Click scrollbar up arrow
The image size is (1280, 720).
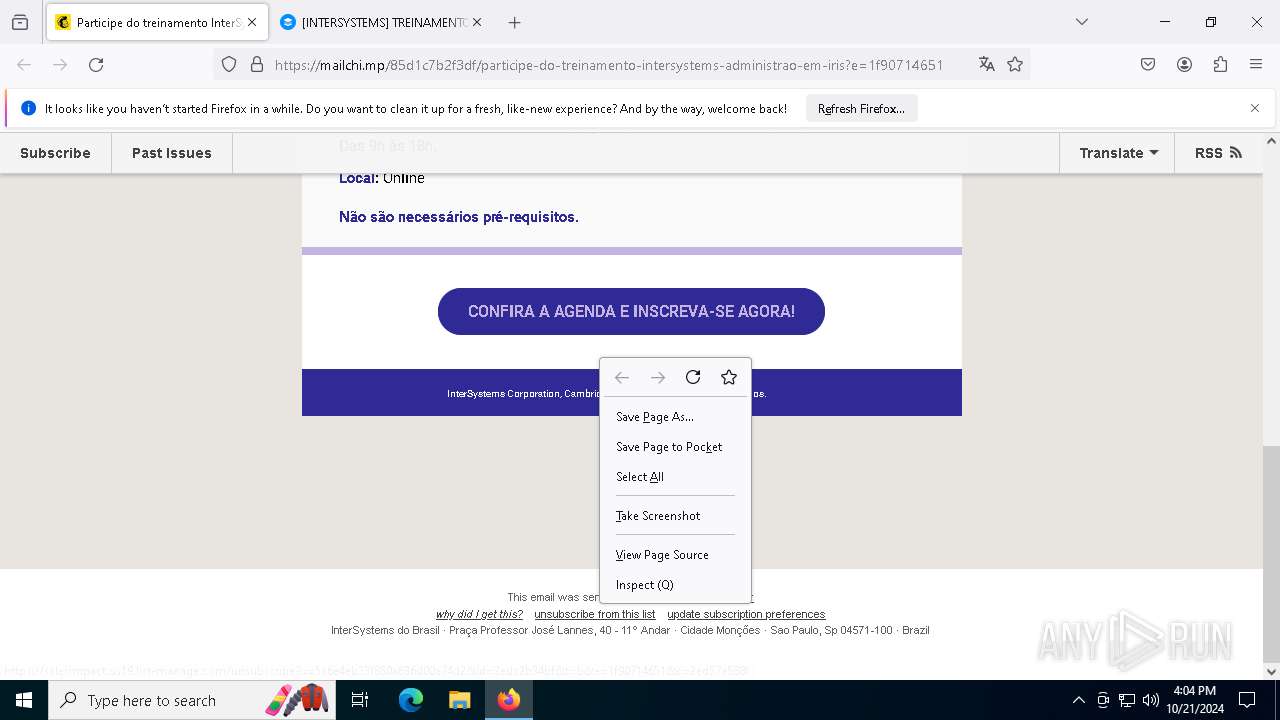1271,142
